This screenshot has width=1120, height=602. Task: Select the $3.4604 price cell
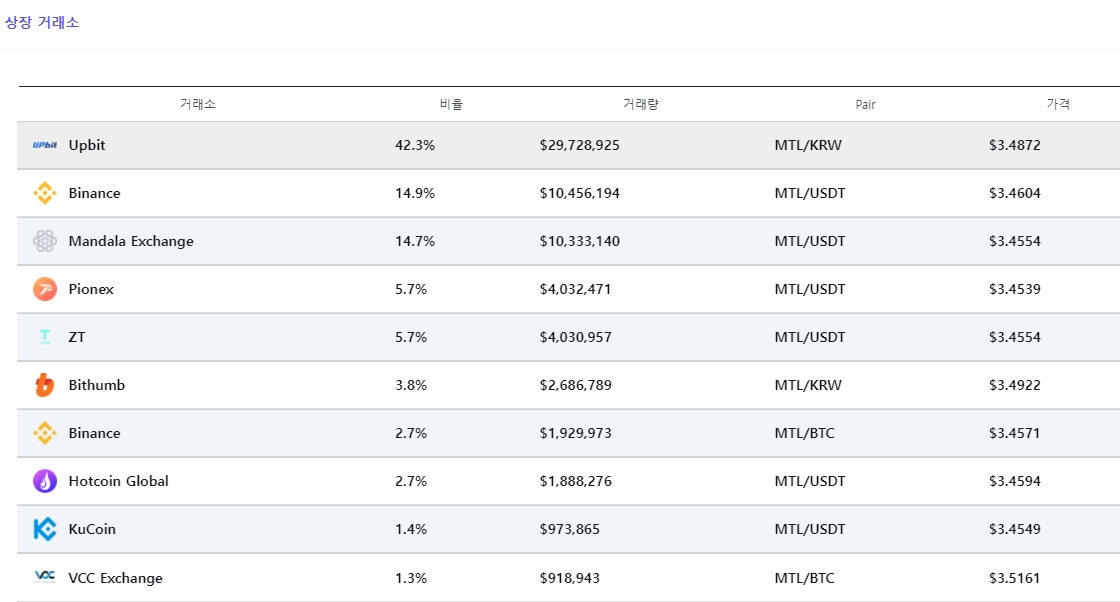[1014, 193]
